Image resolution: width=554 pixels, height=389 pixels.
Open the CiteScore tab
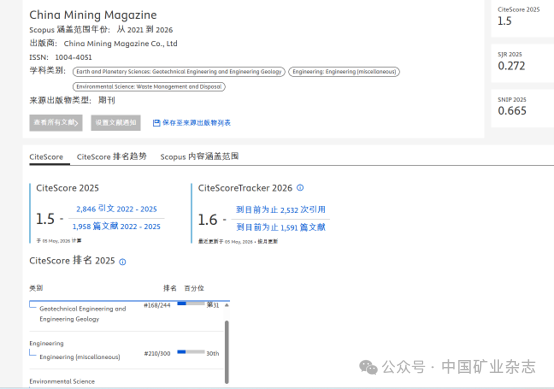click(46, 157)
